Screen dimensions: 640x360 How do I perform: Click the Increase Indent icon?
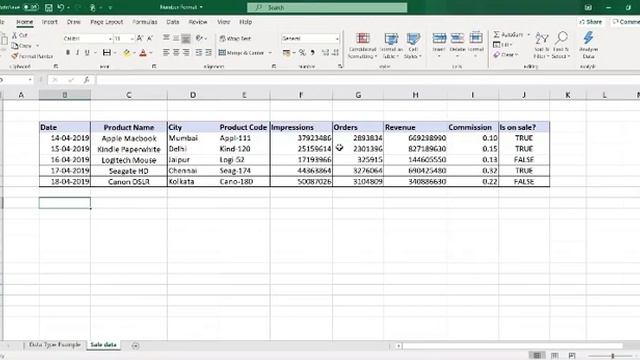tap(209, 52)
